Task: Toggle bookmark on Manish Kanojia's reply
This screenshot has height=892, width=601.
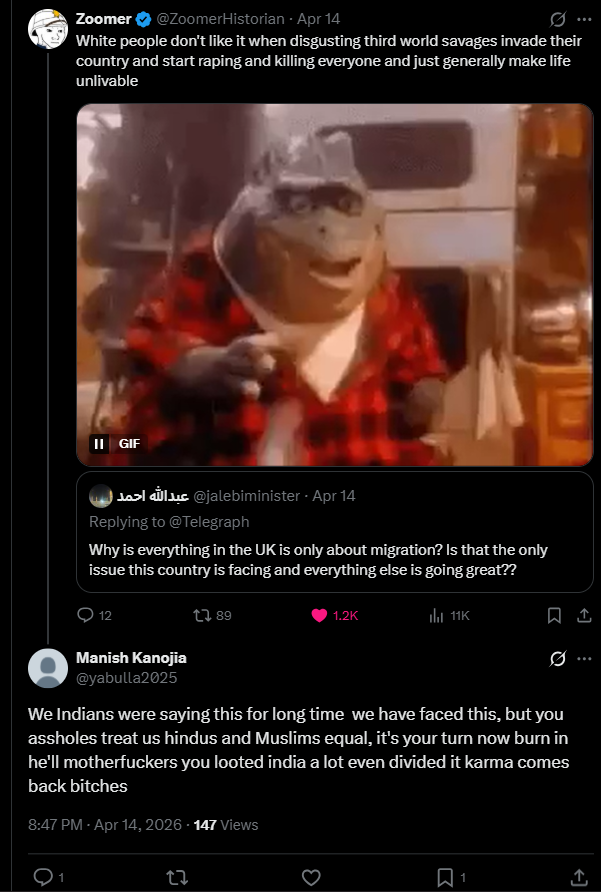Action: 444,877
